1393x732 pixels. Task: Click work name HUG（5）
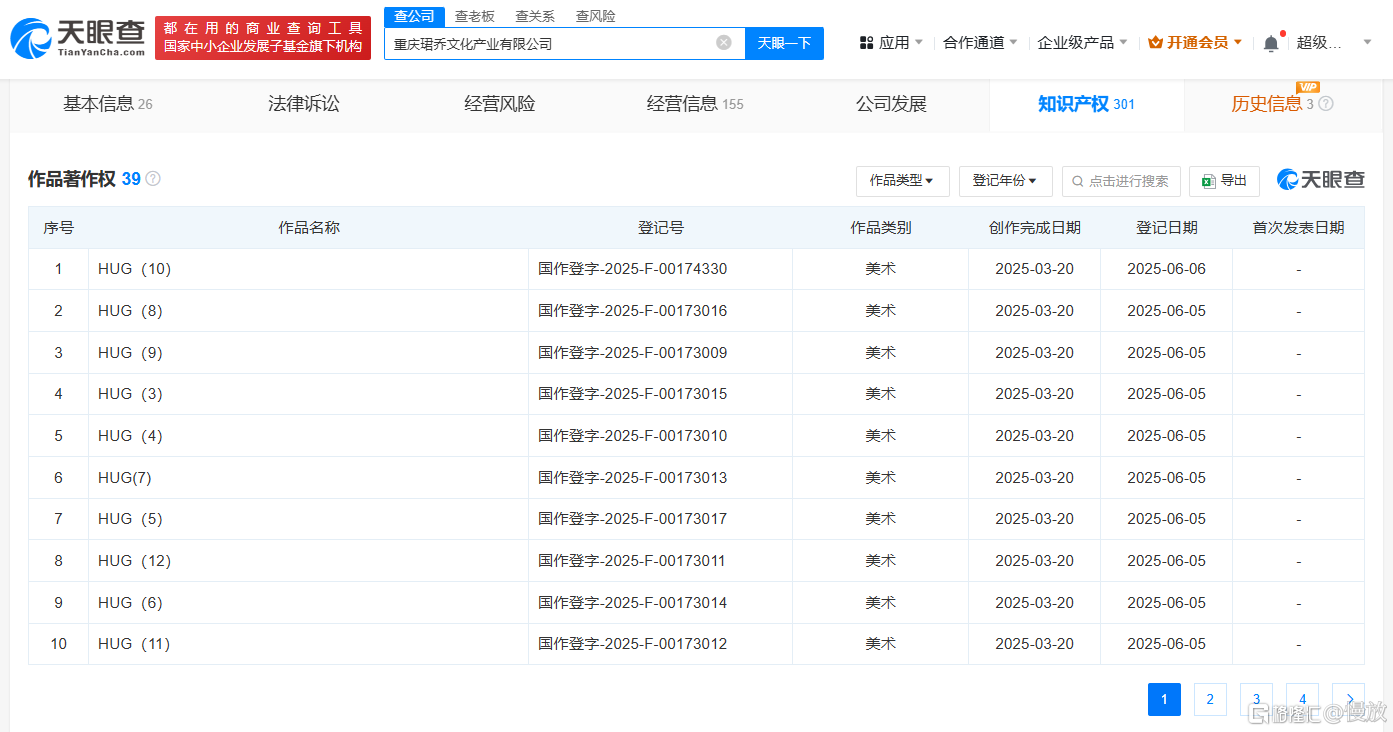pos(130,519)
